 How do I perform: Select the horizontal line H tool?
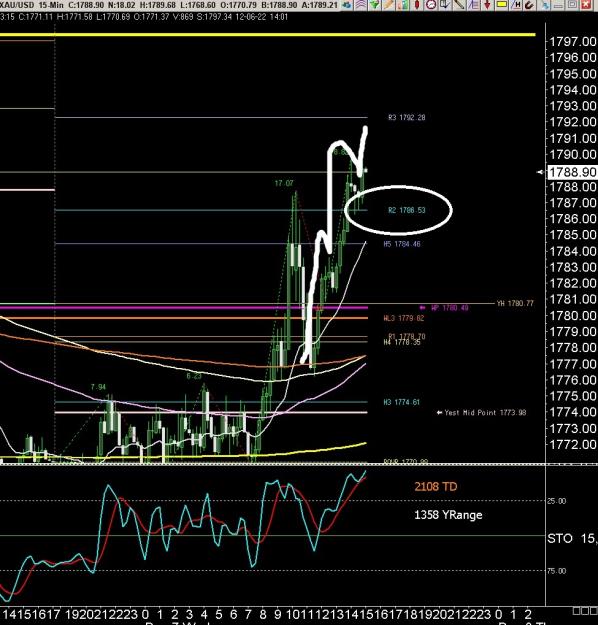[x=516, y=5]
